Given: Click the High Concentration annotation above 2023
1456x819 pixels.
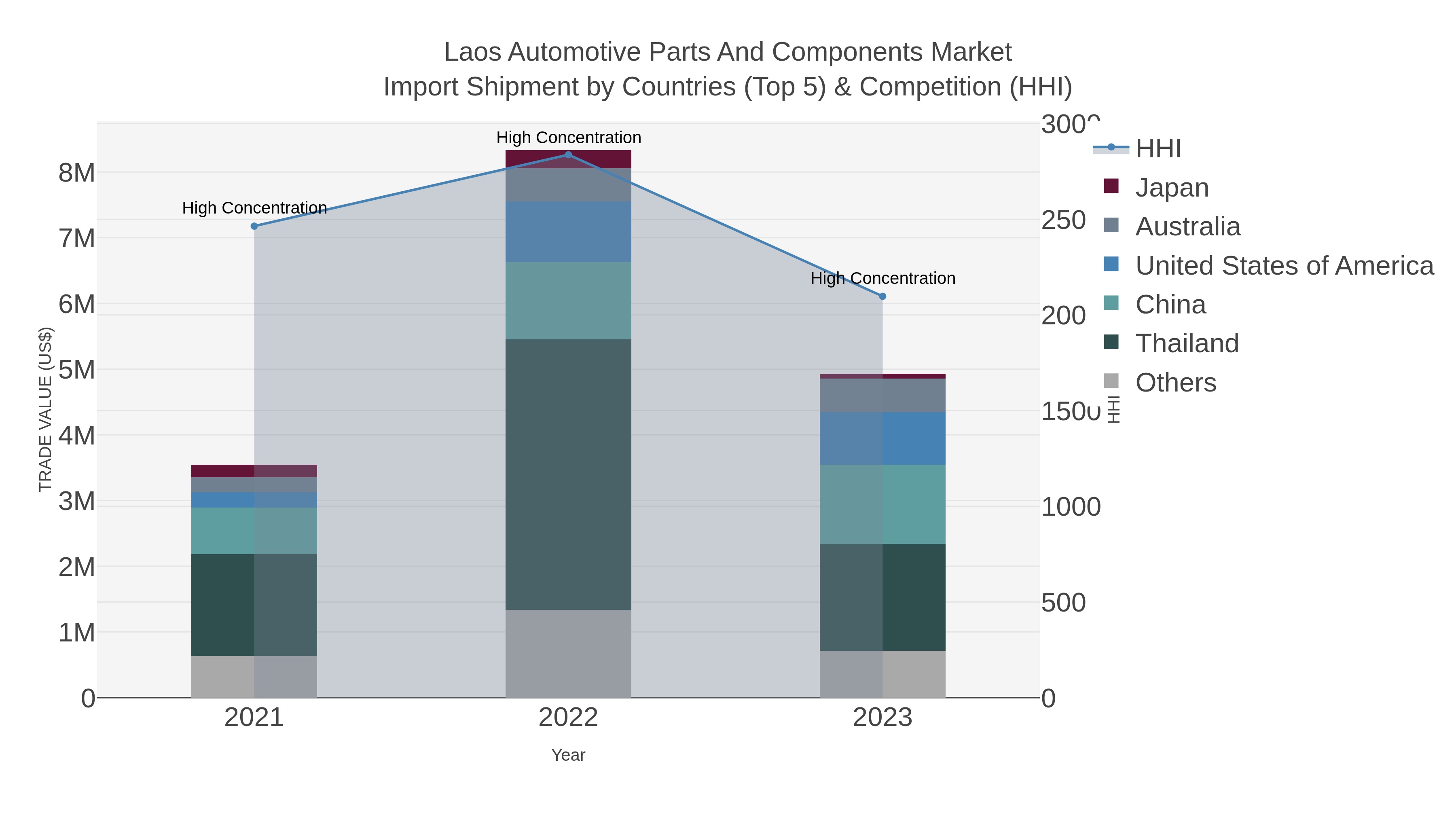Looking at the screenshot, I should (883, 278).
